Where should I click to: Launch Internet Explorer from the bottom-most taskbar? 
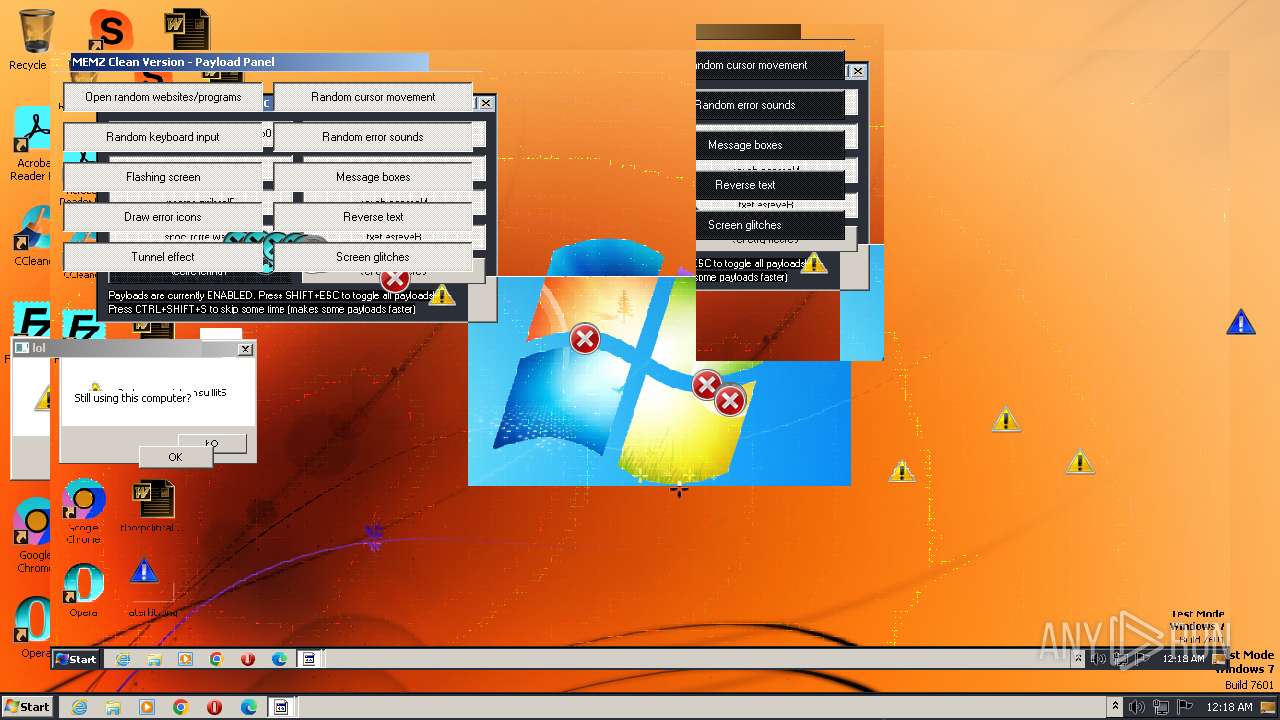click(79, 707)
